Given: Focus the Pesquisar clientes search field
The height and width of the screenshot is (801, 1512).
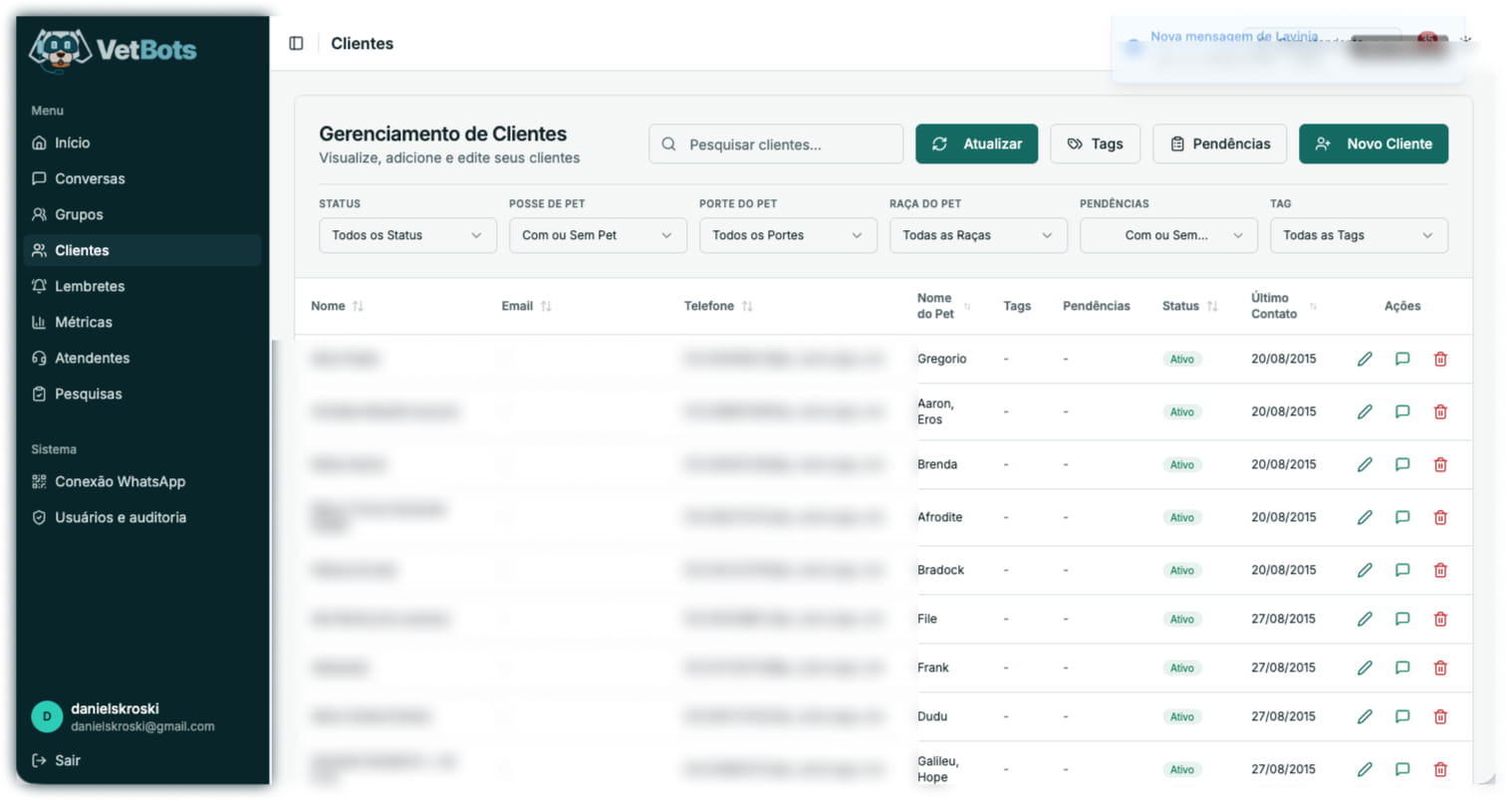Looking at the screenshot, I should [x=776, y=143].
